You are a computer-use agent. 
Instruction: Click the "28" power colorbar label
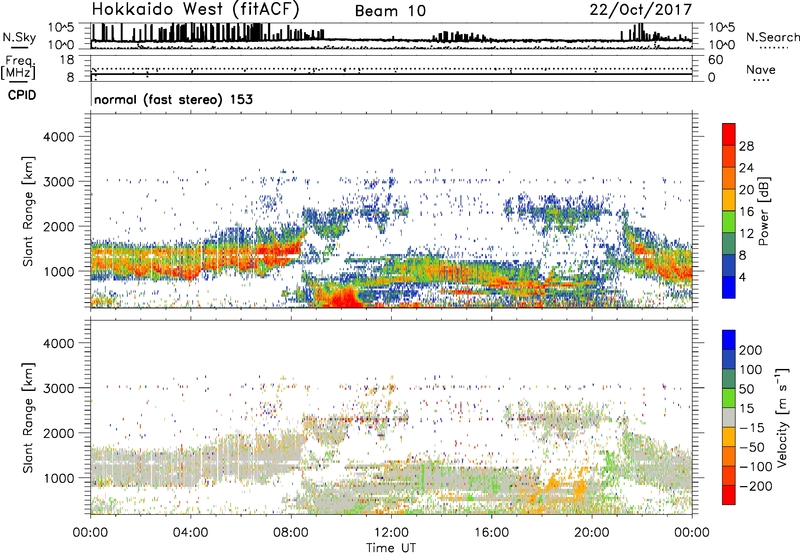[x=746, y=146]
